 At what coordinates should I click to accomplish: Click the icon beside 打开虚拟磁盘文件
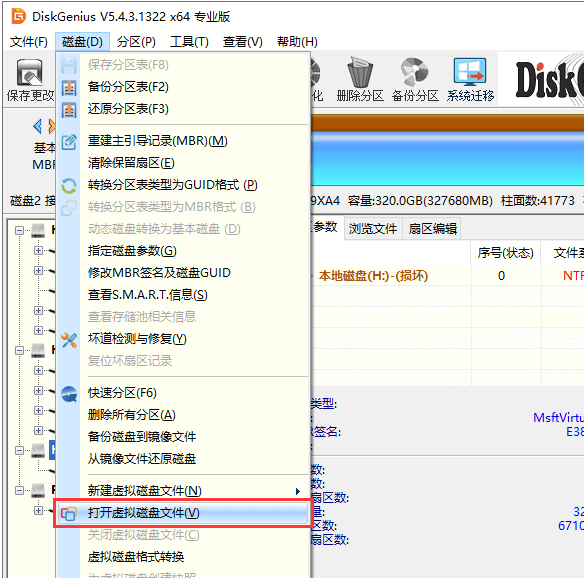69,513
